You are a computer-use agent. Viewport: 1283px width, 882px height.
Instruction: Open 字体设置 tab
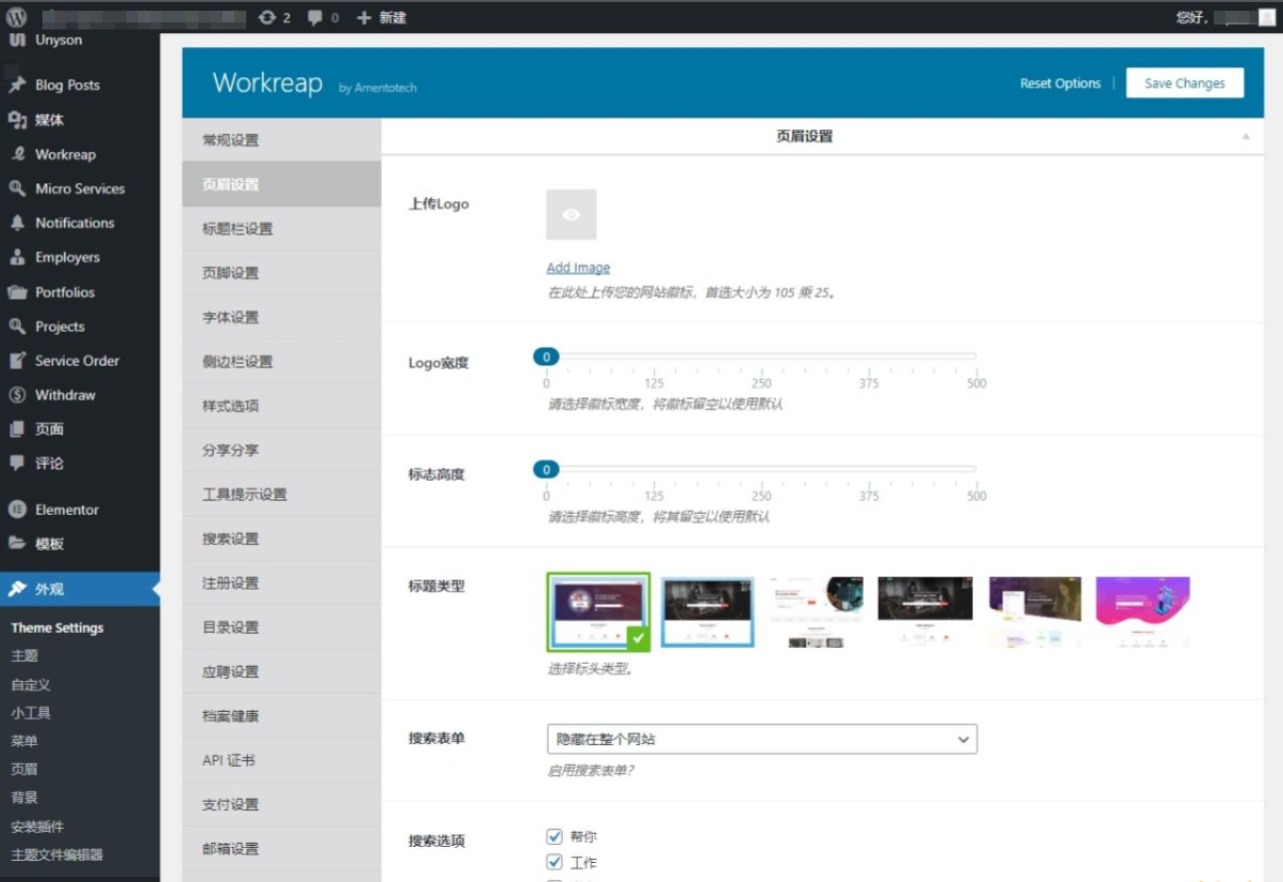tap(281, 317)
